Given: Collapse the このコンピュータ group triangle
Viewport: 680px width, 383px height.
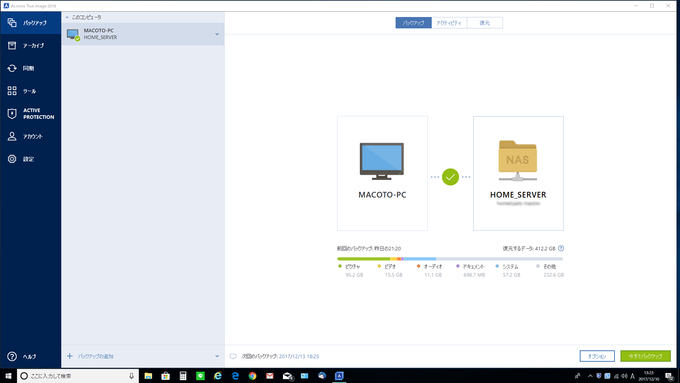Looking at the screenshot, I should pos(67,17).
